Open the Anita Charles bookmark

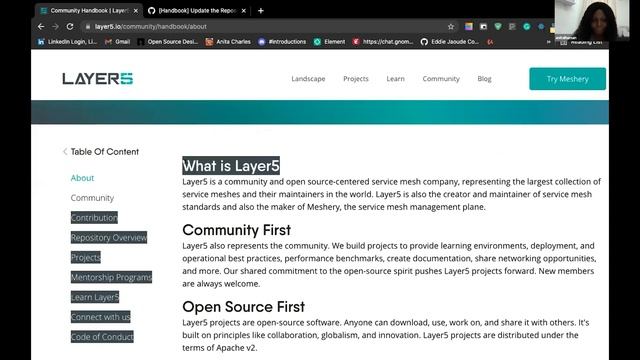(228, 42)
